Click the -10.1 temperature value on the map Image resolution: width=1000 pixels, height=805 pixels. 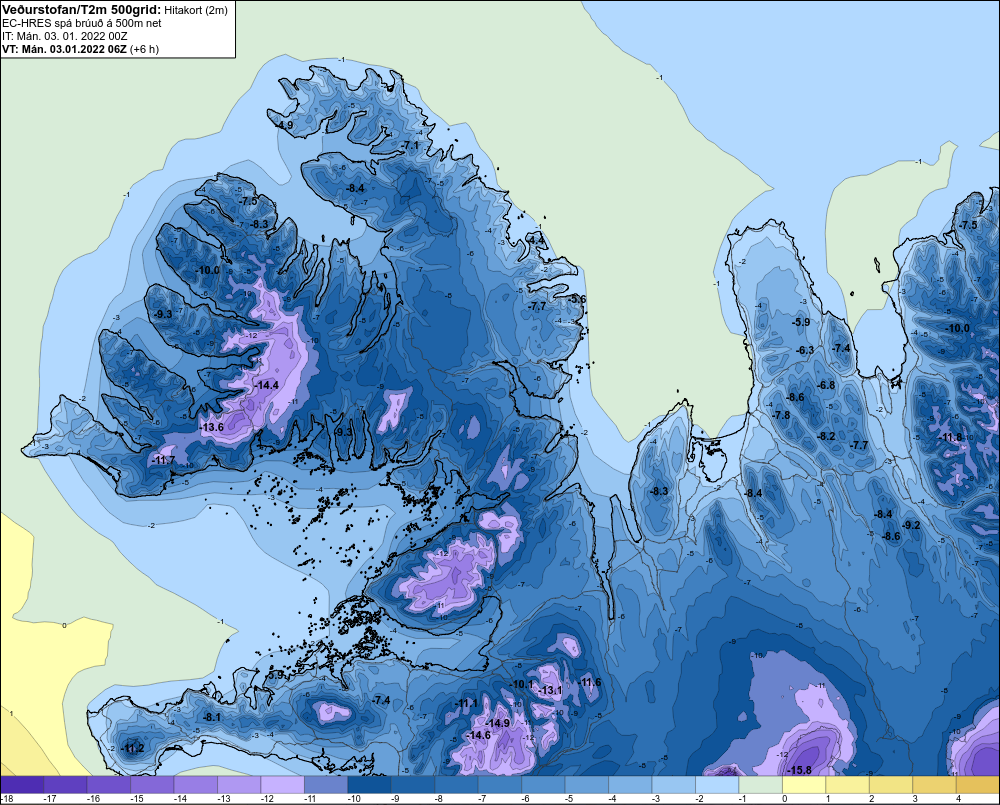pos(520,684)
